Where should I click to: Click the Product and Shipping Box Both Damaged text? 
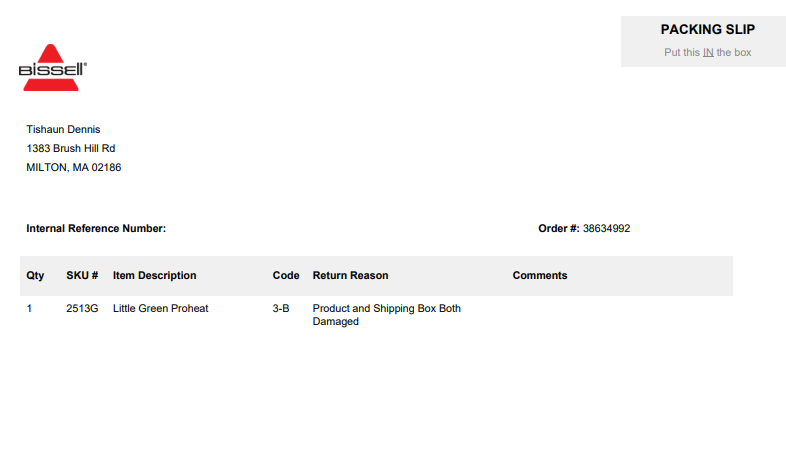[386, 315]
